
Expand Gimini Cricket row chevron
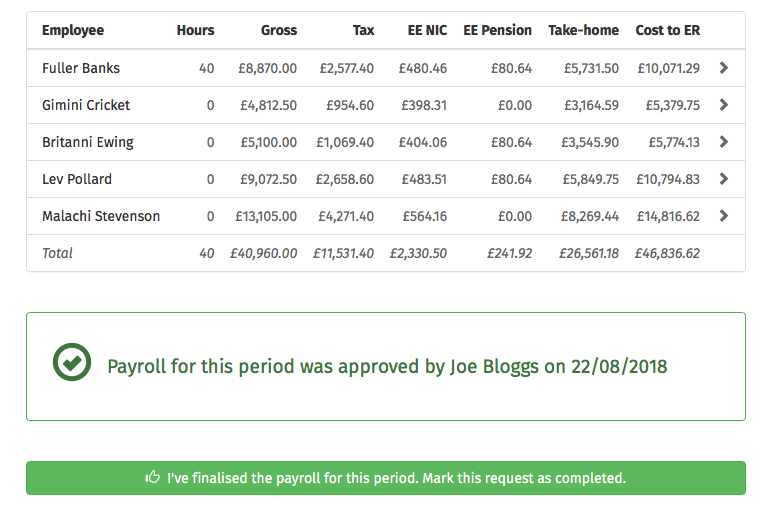point(724,105)
